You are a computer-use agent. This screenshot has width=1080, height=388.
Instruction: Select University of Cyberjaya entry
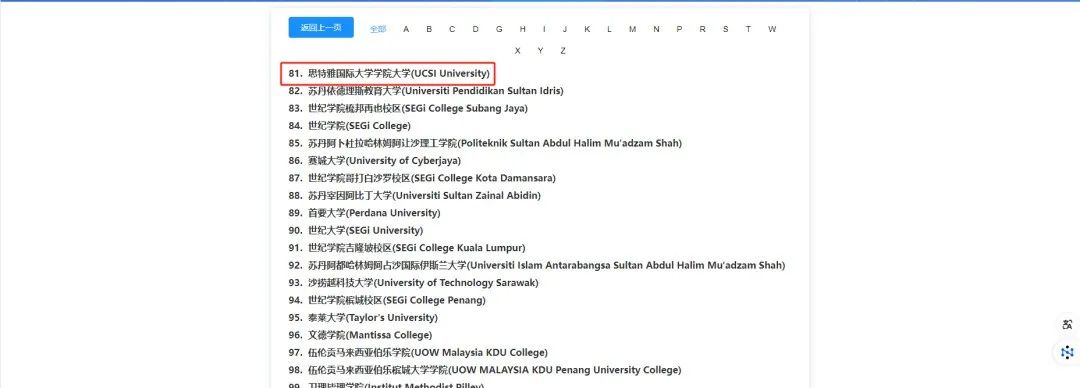375,161
